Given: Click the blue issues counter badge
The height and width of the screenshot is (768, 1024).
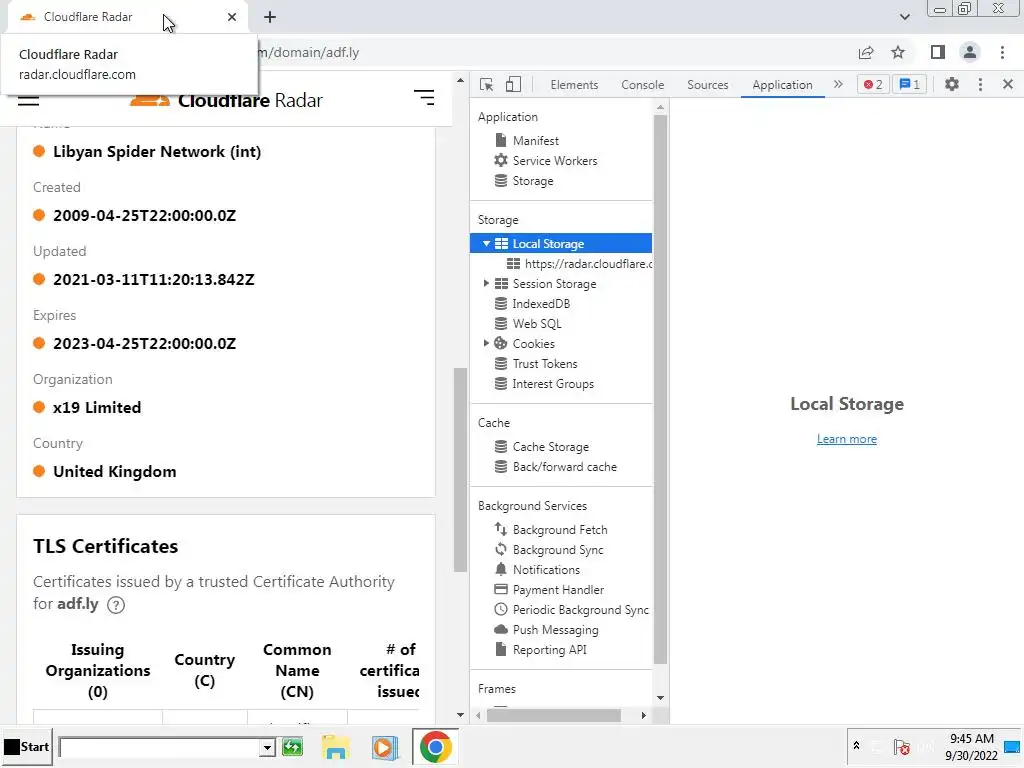Looking at the screenshot, I should point(909,84).
